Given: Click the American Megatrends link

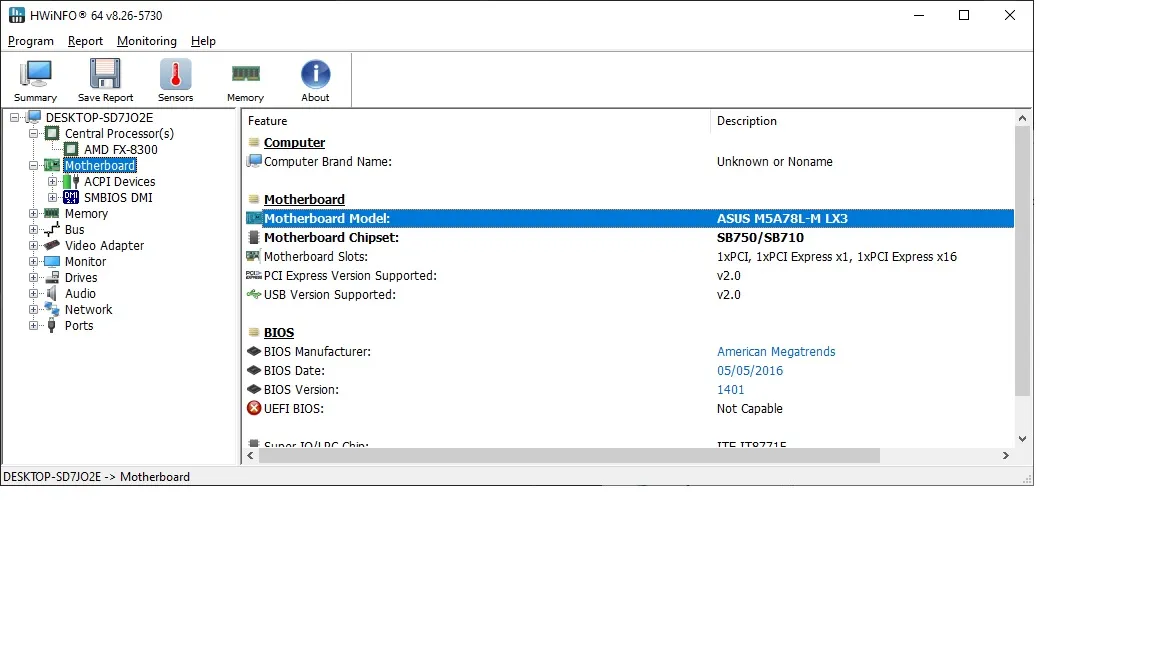Looking at the screenshot, I should (775, 352).
